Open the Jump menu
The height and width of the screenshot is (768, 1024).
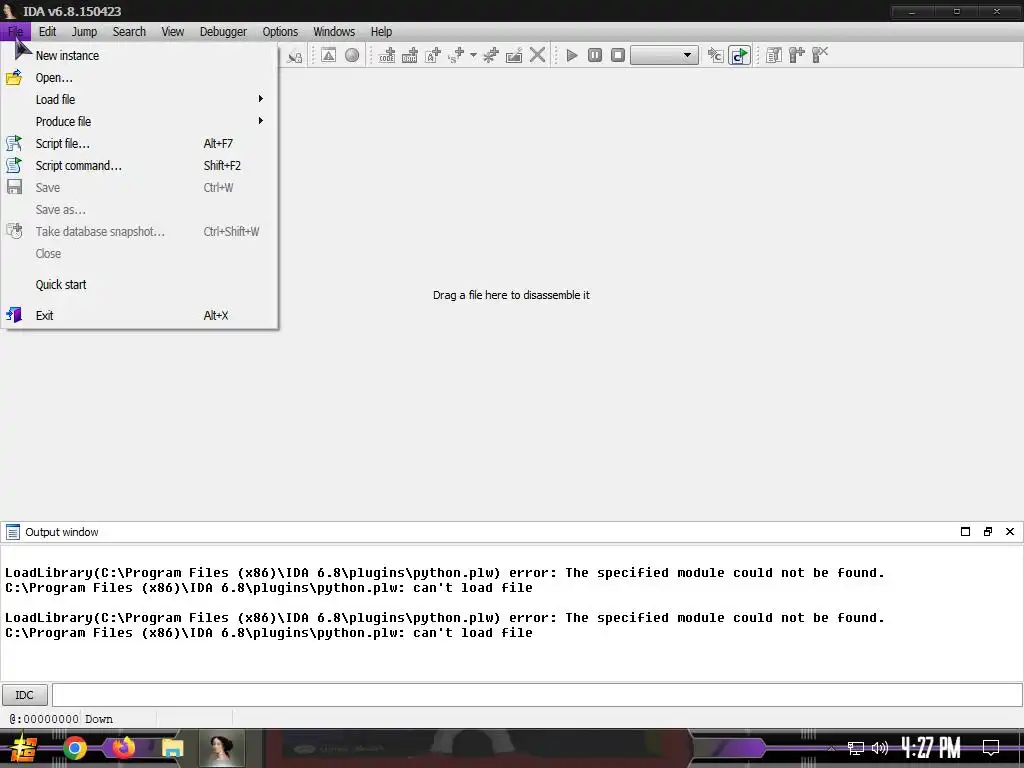pyautogui.click(x=84, y=31)
